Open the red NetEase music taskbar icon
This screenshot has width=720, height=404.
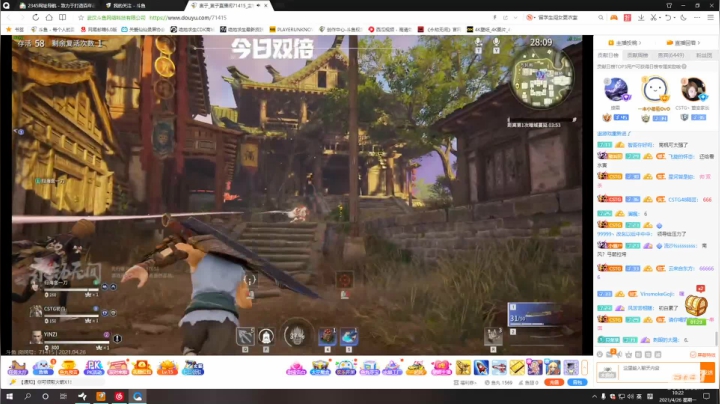pyautogui.click(x=119, y=396)
